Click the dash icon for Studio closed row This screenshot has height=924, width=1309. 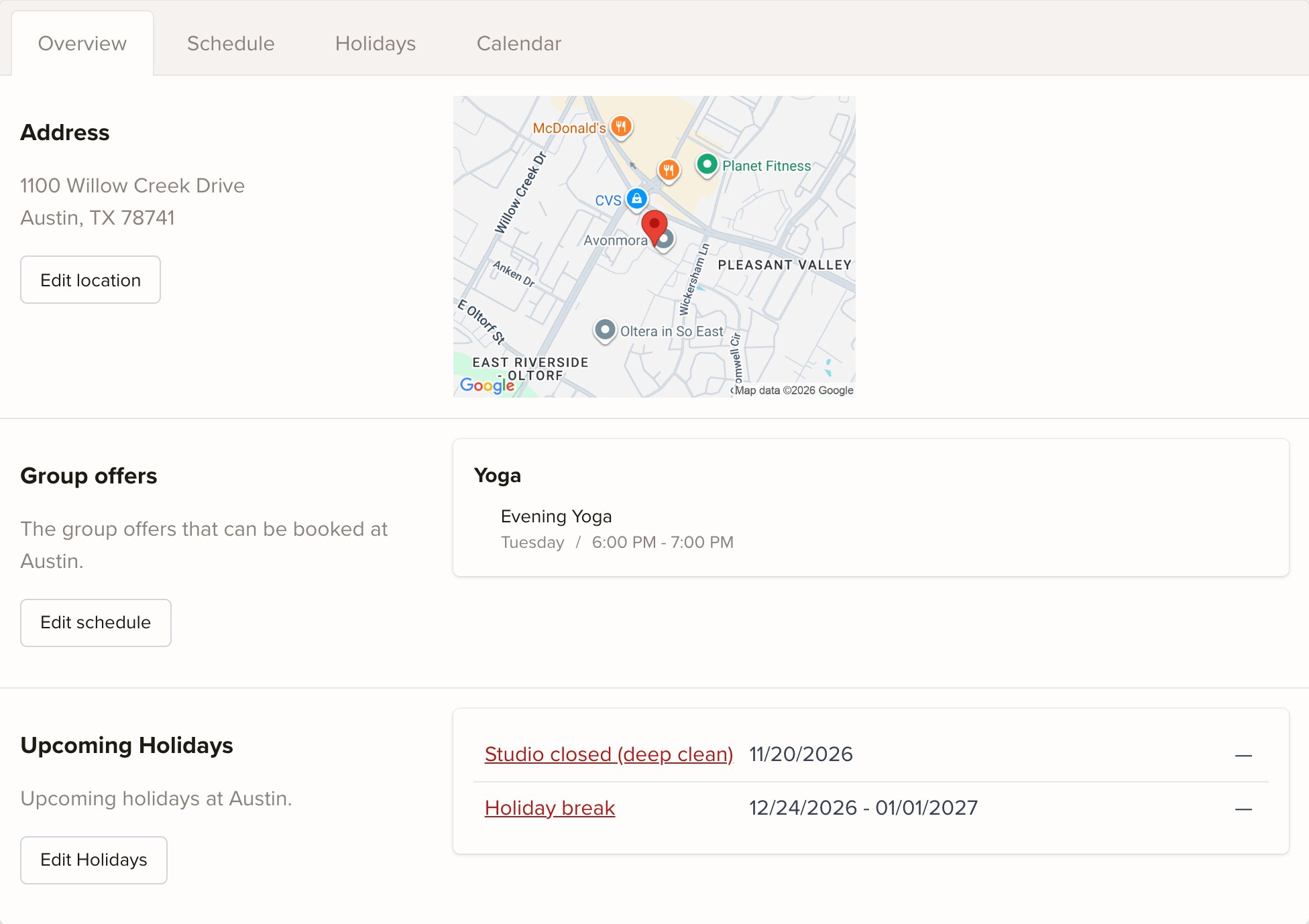[x=1244, y=755]
